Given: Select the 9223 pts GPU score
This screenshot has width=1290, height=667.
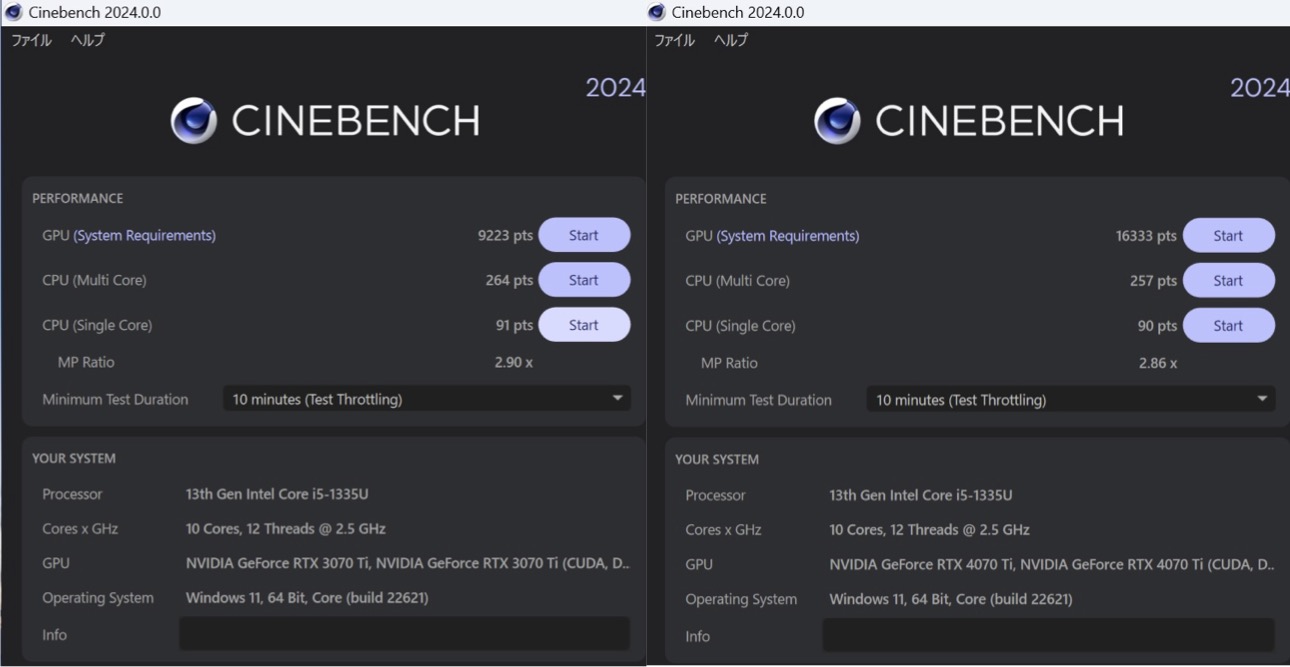Looking at the screenshot, I should [x=505, y=236].
